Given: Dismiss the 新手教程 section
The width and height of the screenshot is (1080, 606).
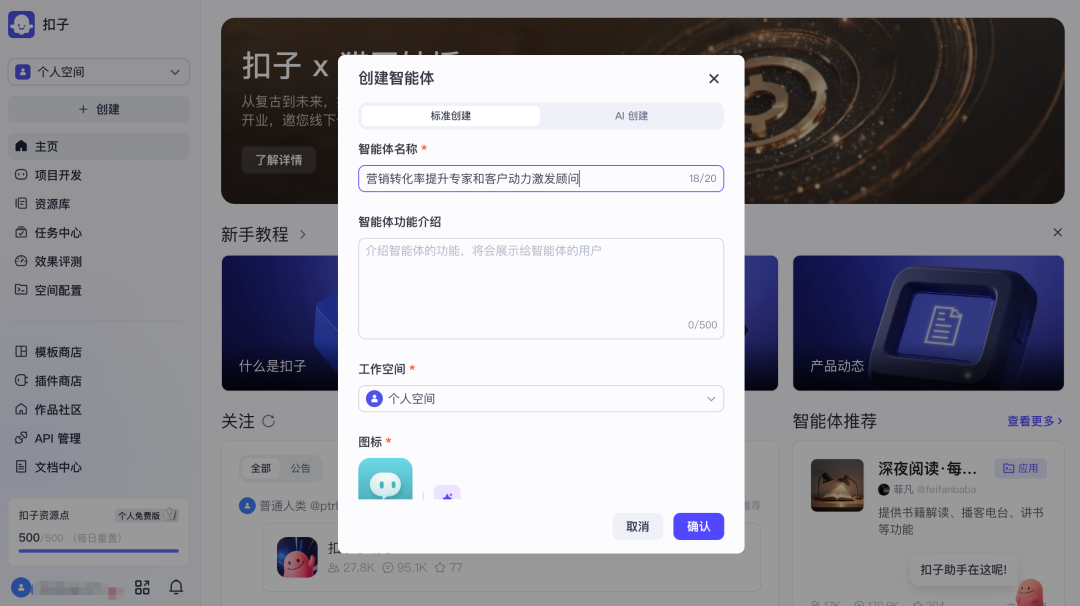Looking at the screenshot, I should click(1057, 233).
